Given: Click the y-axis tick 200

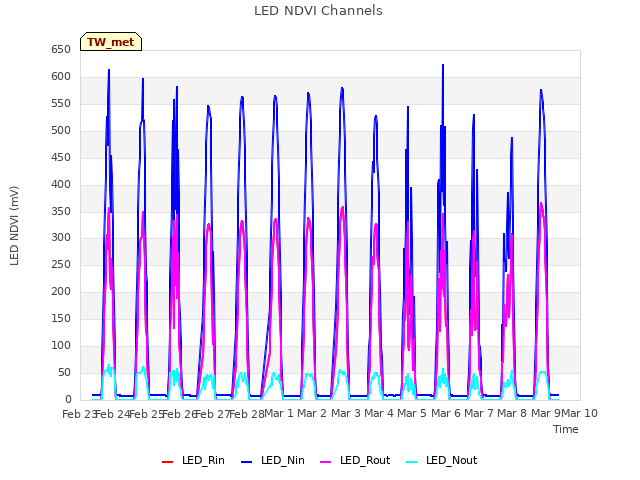Looking at the screenshot, I should pos(61,291).
